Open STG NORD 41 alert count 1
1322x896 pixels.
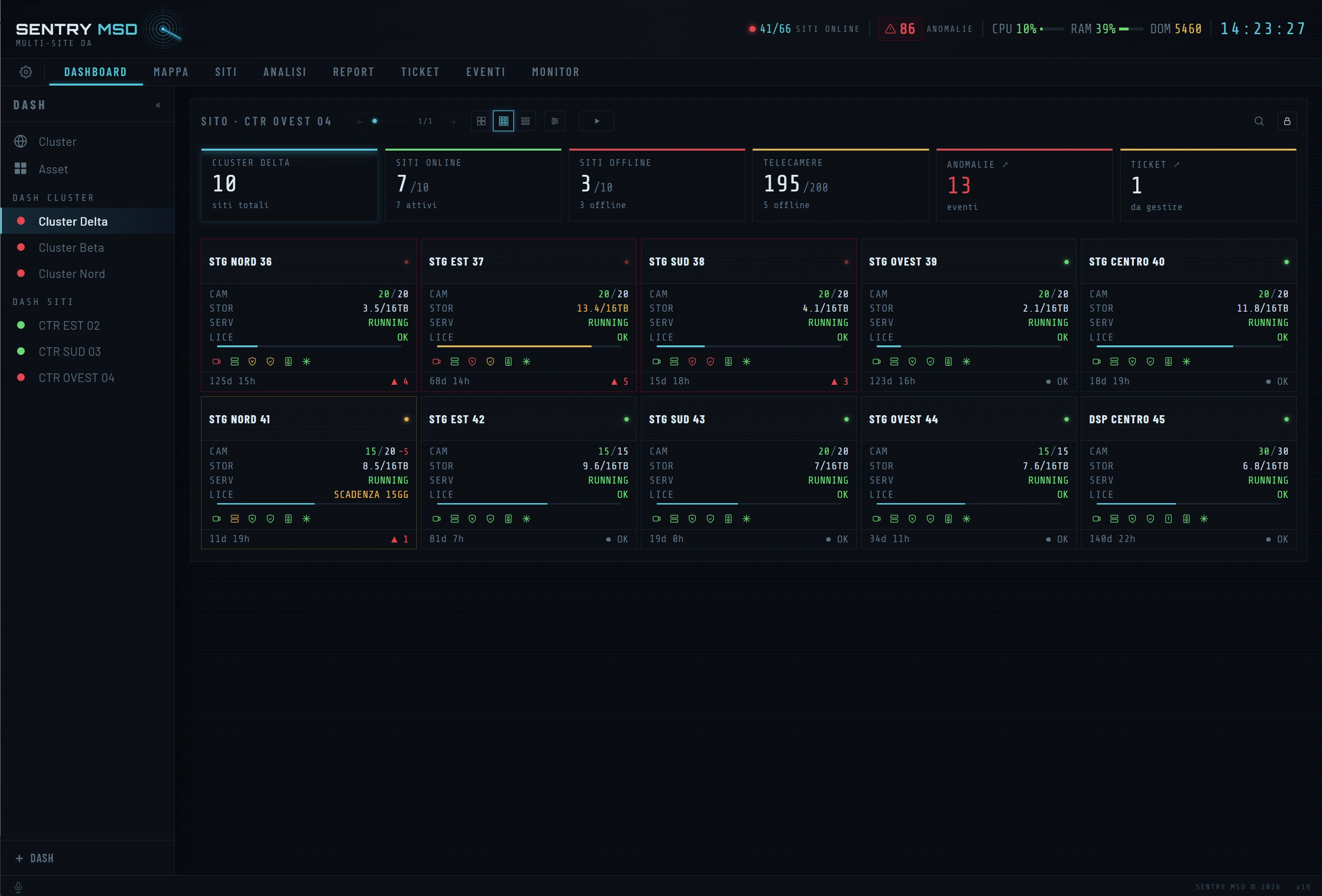click(x=399, y=539)
